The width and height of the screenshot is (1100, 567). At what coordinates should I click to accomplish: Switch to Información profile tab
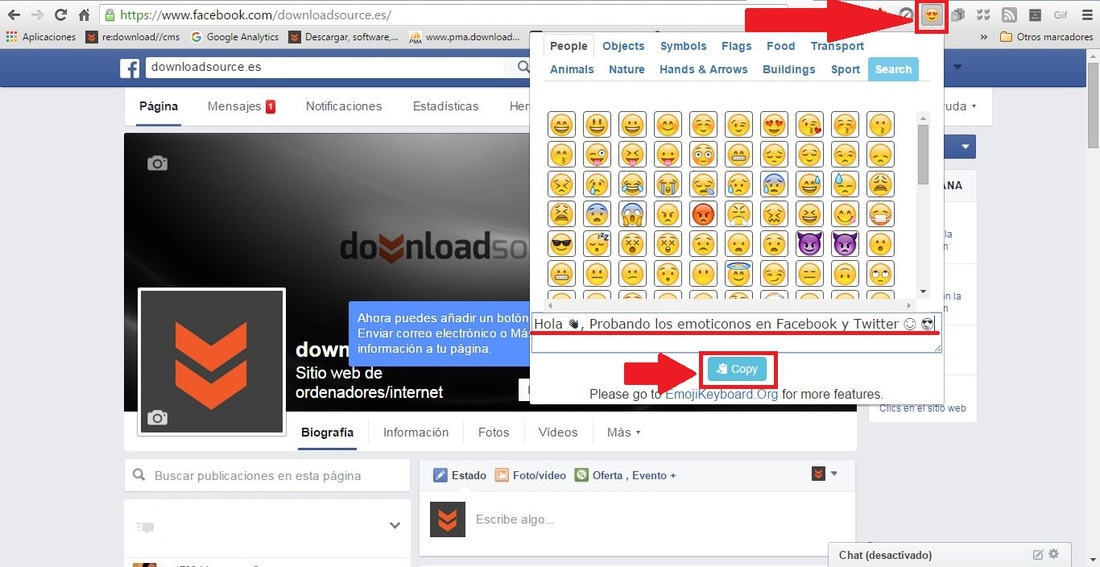tap(415, 432)
